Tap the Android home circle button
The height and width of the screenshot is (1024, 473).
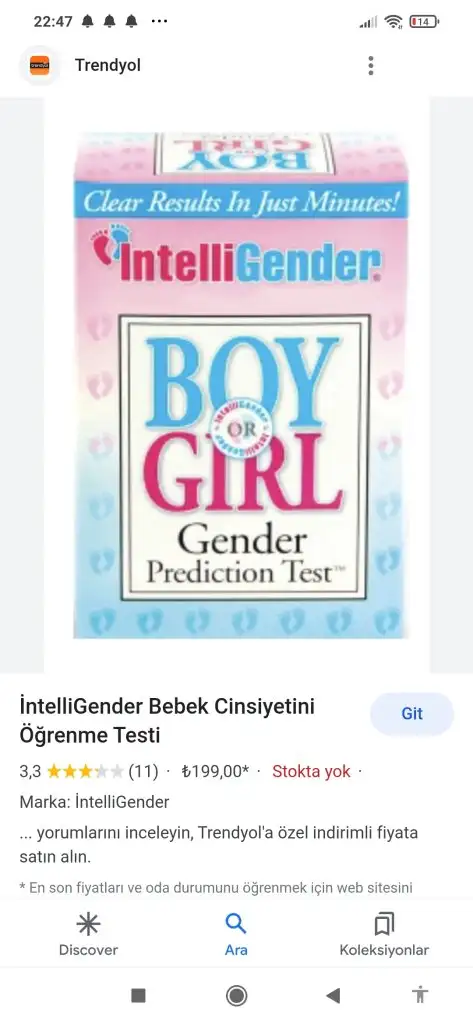click(x=236, y=995)
